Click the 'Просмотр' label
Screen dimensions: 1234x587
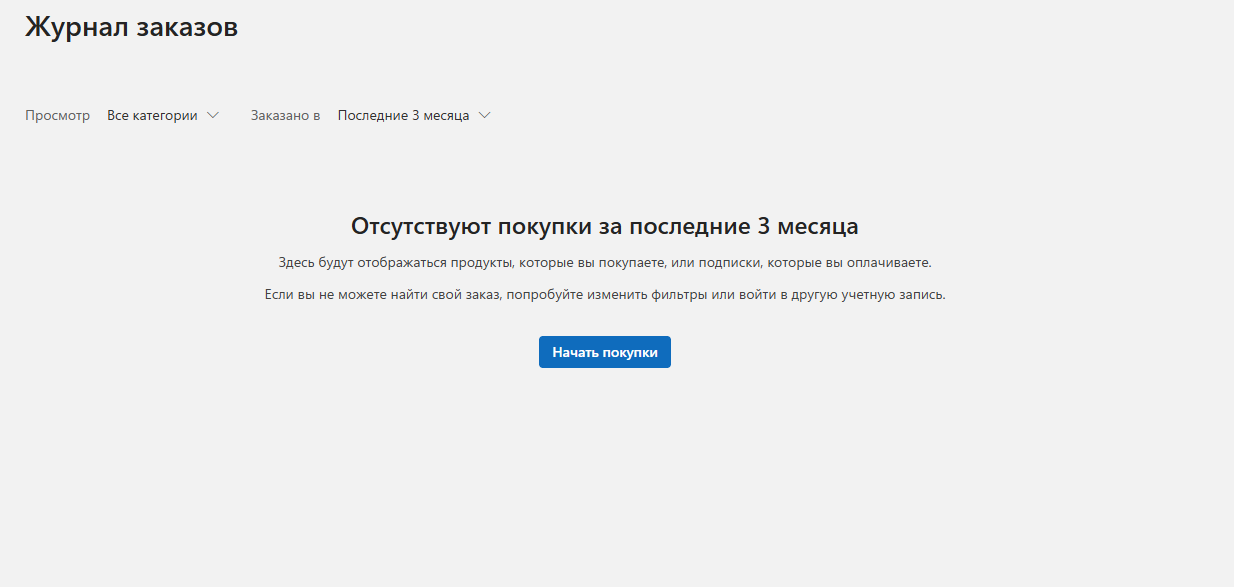[x=57, y=116]
